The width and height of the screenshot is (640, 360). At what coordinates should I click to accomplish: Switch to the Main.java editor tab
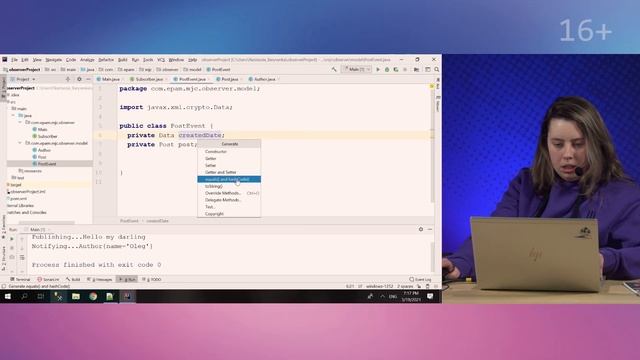(109, 79)
